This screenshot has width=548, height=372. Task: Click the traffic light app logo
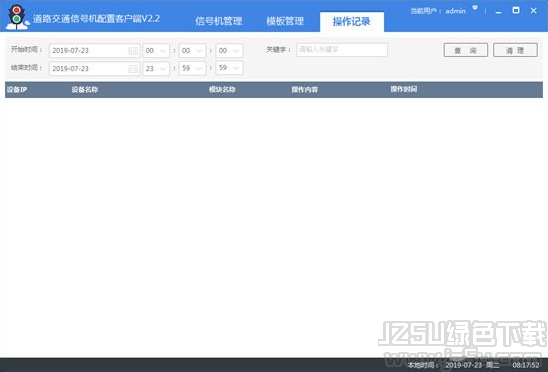pos(17,17)
